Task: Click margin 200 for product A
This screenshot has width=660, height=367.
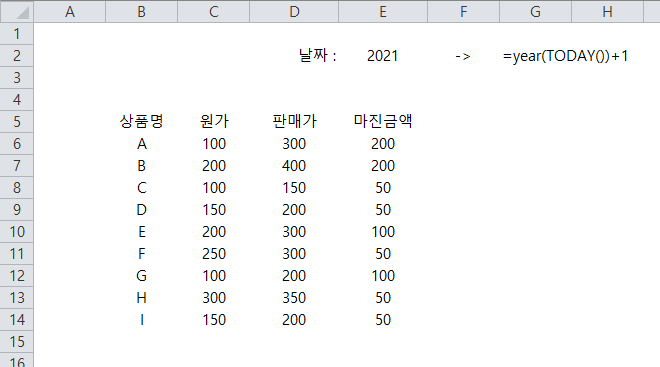Action: (383, 144)
